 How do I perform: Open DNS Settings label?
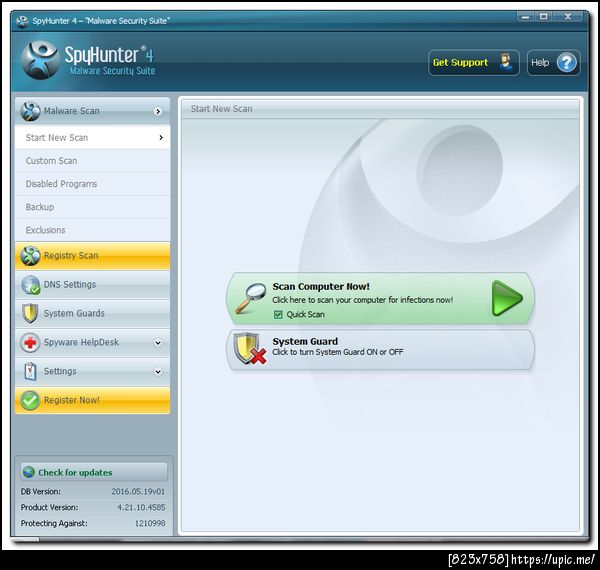(x=70, y=285)
